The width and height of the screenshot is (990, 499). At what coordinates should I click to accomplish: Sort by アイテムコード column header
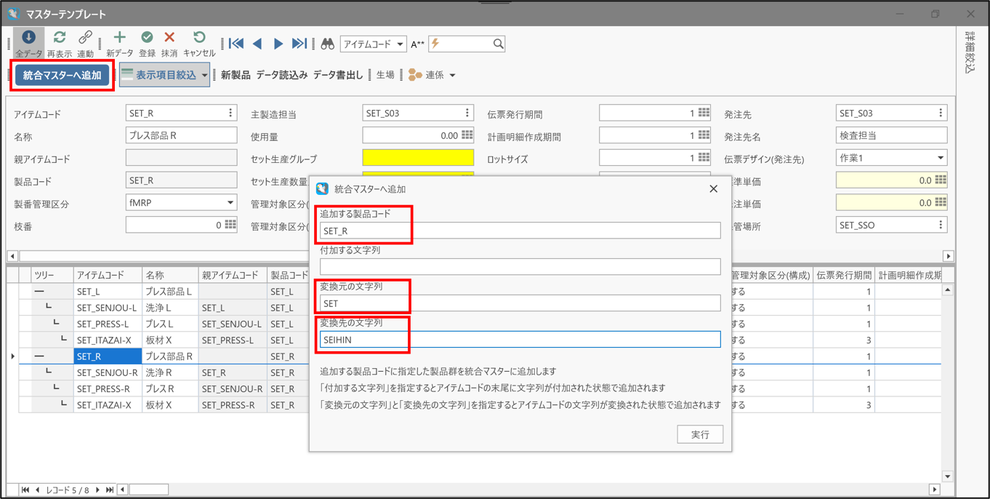[x=107, y=275]
